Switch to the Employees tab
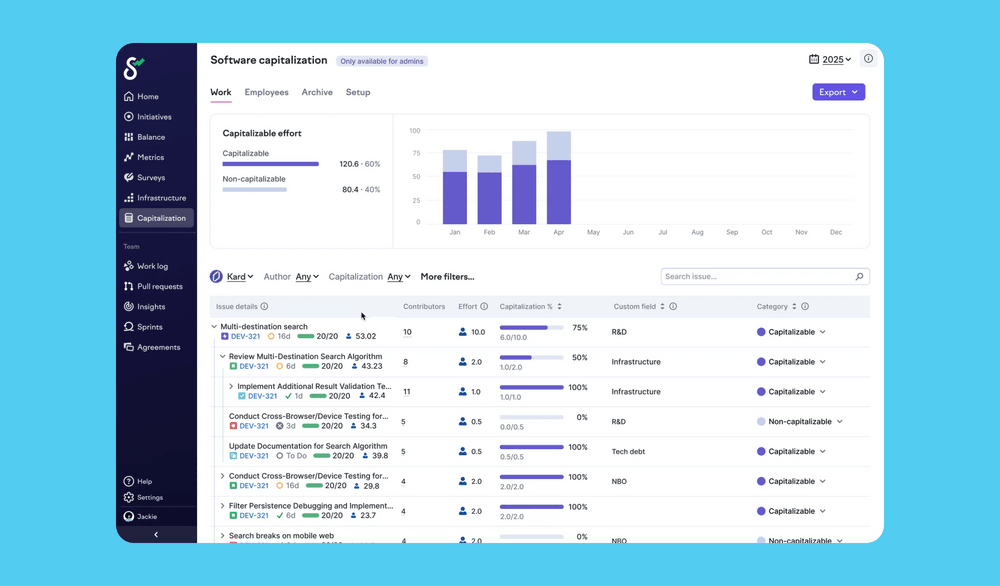 point(266,92)
